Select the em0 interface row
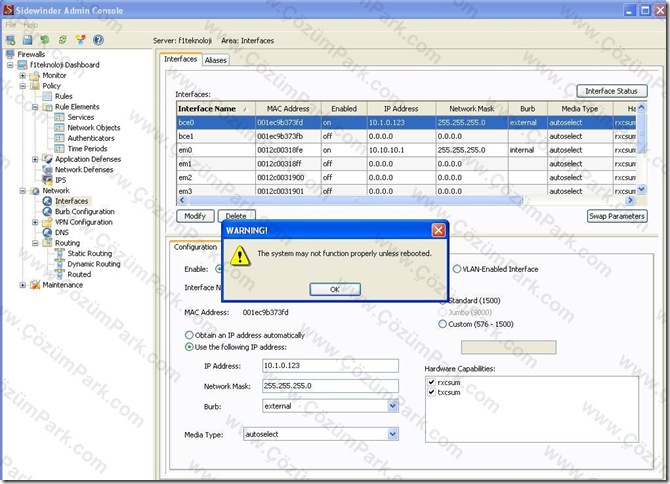Image resolution: width=670 pixels, height=484 pixels. pos(406,150)
